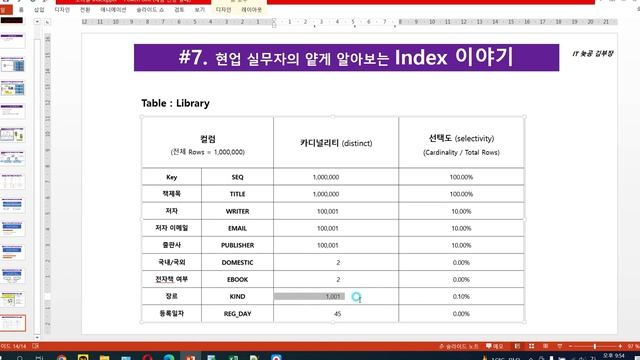Screen dimensions: 640x360
Task: Click zoom in plus button
Action: 620,346
